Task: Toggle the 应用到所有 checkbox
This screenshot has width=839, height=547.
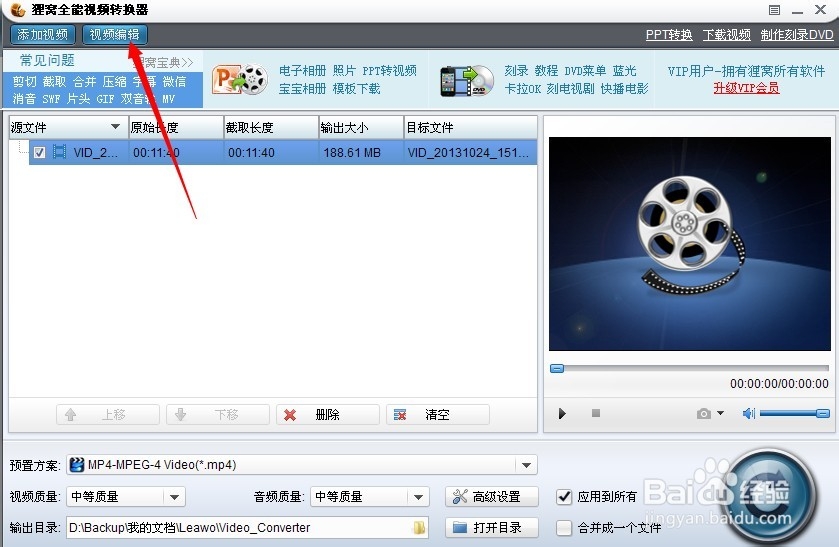Action: 564,497
